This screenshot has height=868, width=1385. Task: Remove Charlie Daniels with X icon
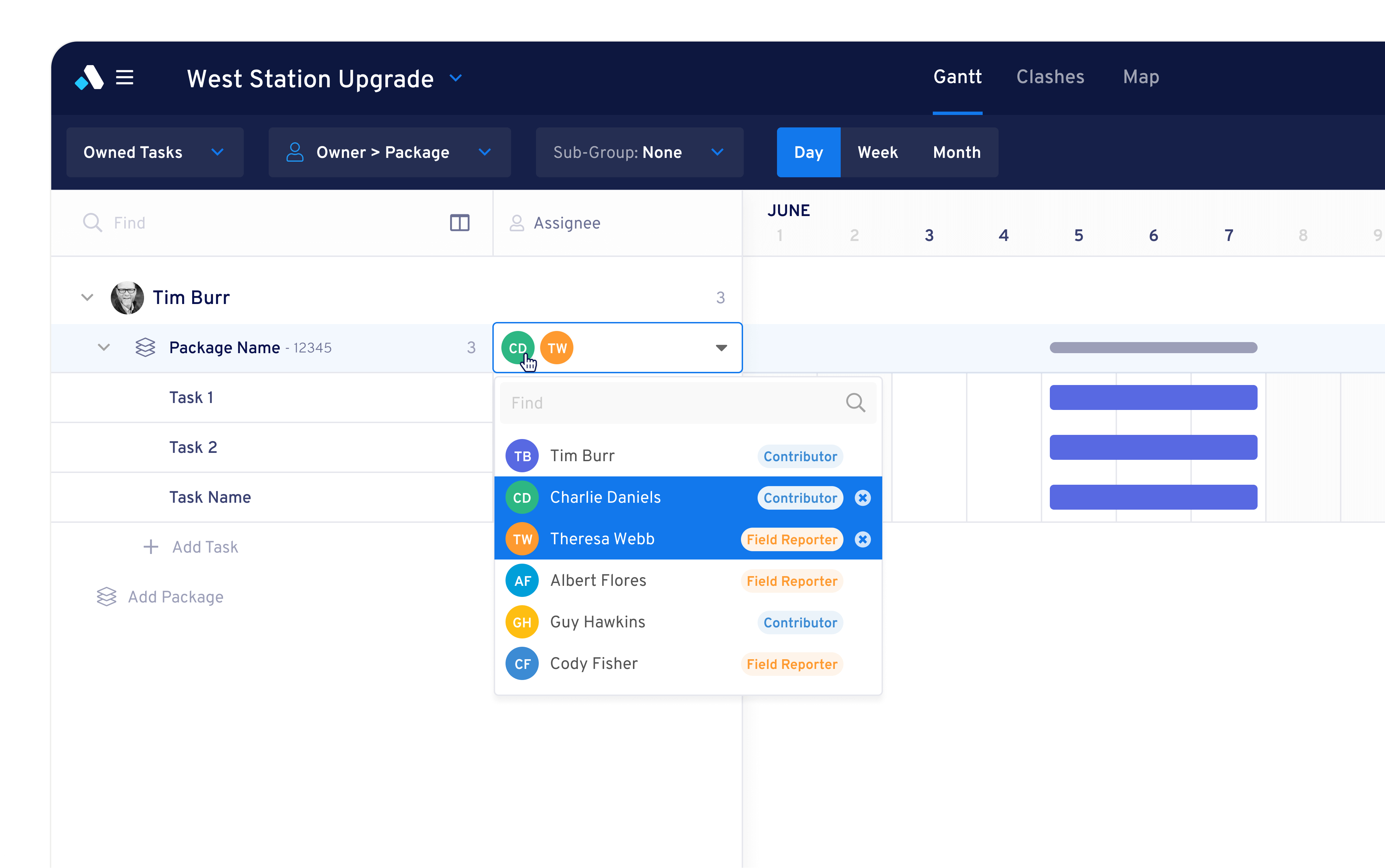tap(862, 498)
